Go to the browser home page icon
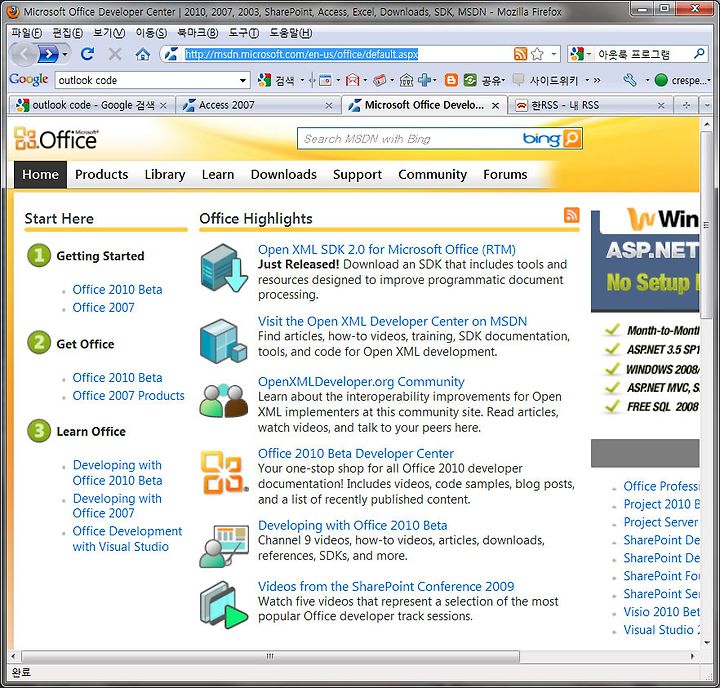The width and height of the screenshot is (720, 688). click(x=142, y=54)
